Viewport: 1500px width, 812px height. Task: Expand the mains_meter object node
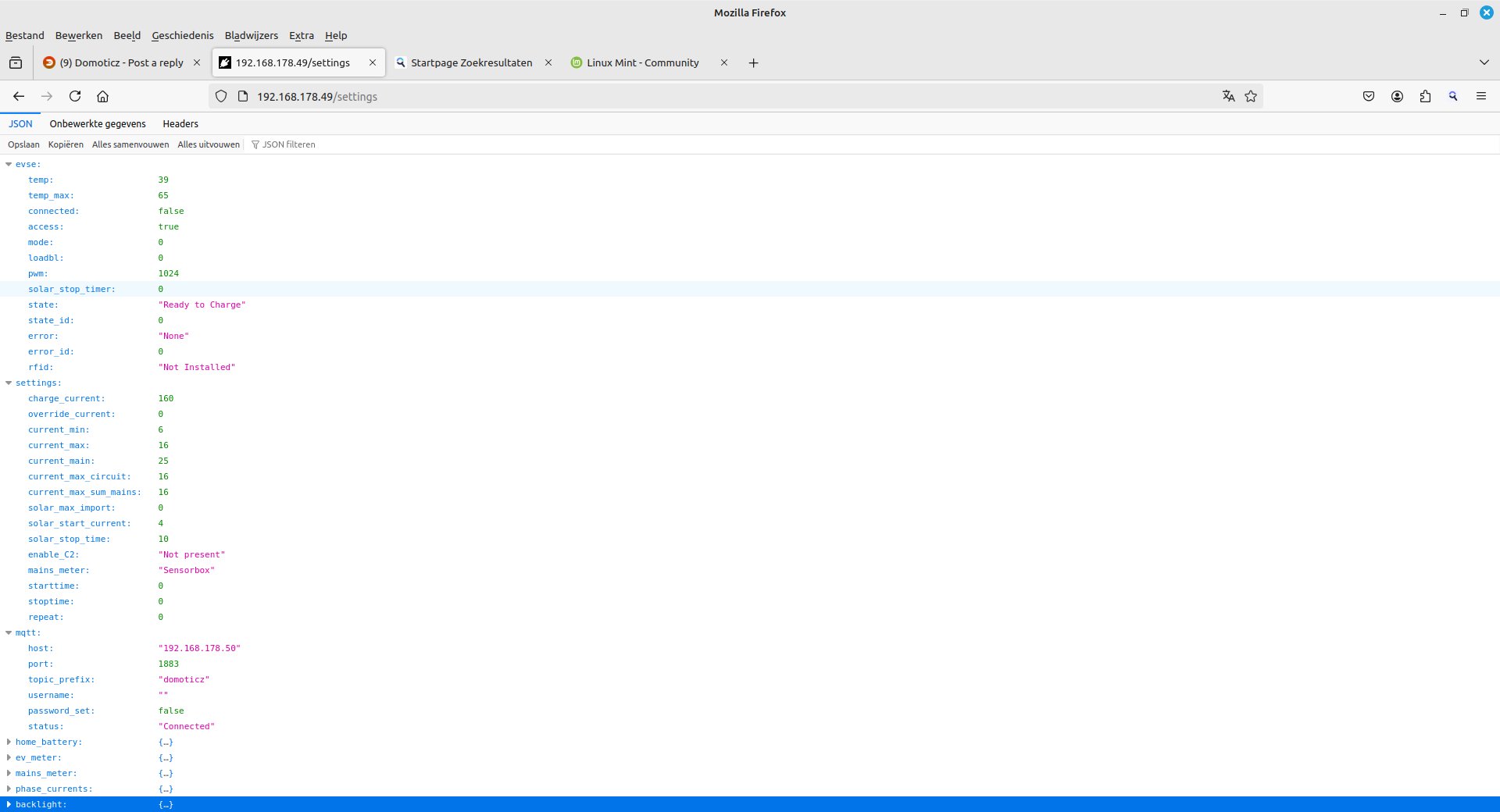pos(9,773)
